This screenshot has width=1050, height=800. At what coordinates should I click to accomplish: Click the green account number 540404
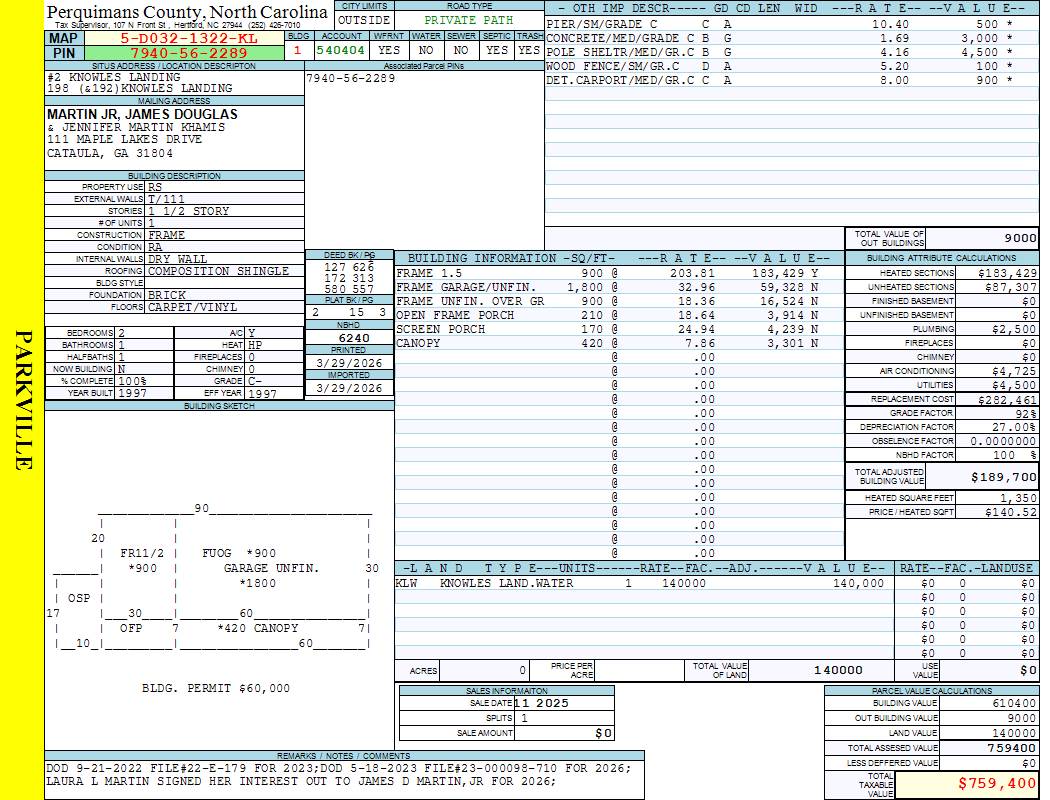tap(340, 49)
